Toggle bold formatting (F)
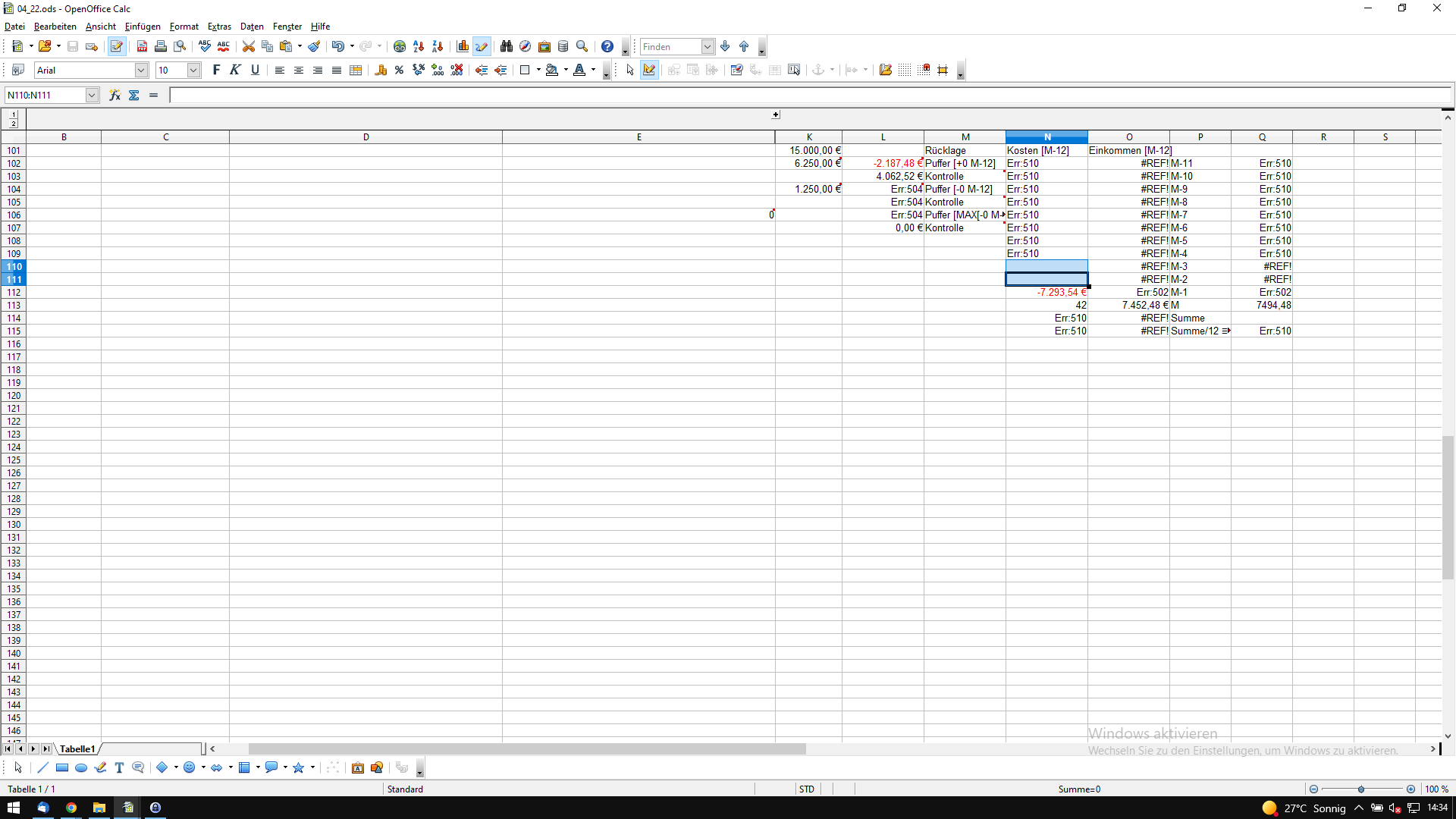 (x=216, y=70)
